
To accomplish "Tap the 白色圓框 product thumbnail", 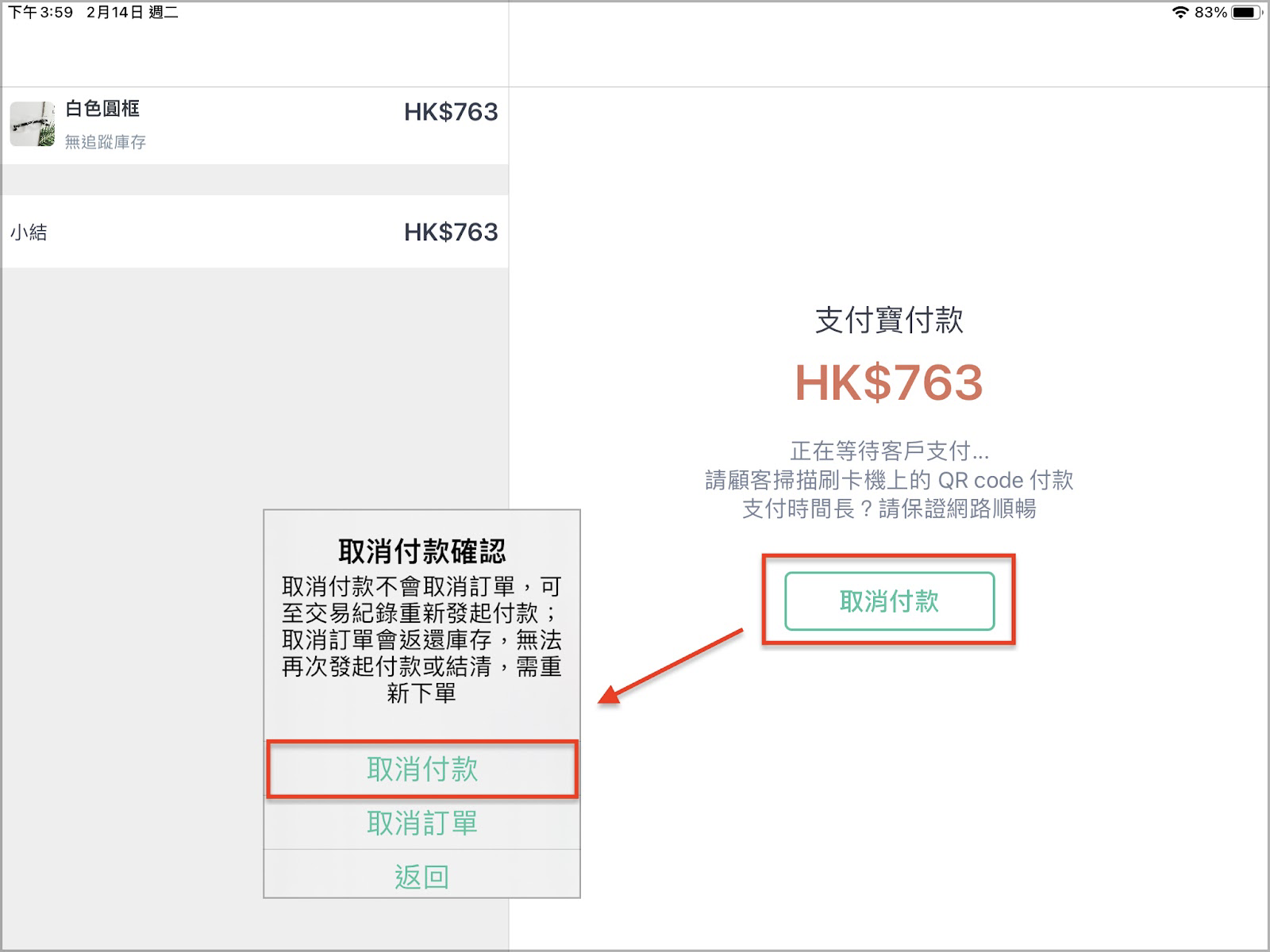I will [33, 124].
